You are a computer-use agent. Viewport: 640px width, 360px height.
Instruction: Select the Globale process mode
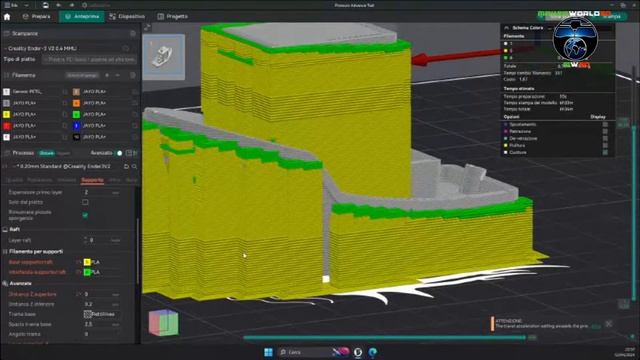click(x=46, y=153)
